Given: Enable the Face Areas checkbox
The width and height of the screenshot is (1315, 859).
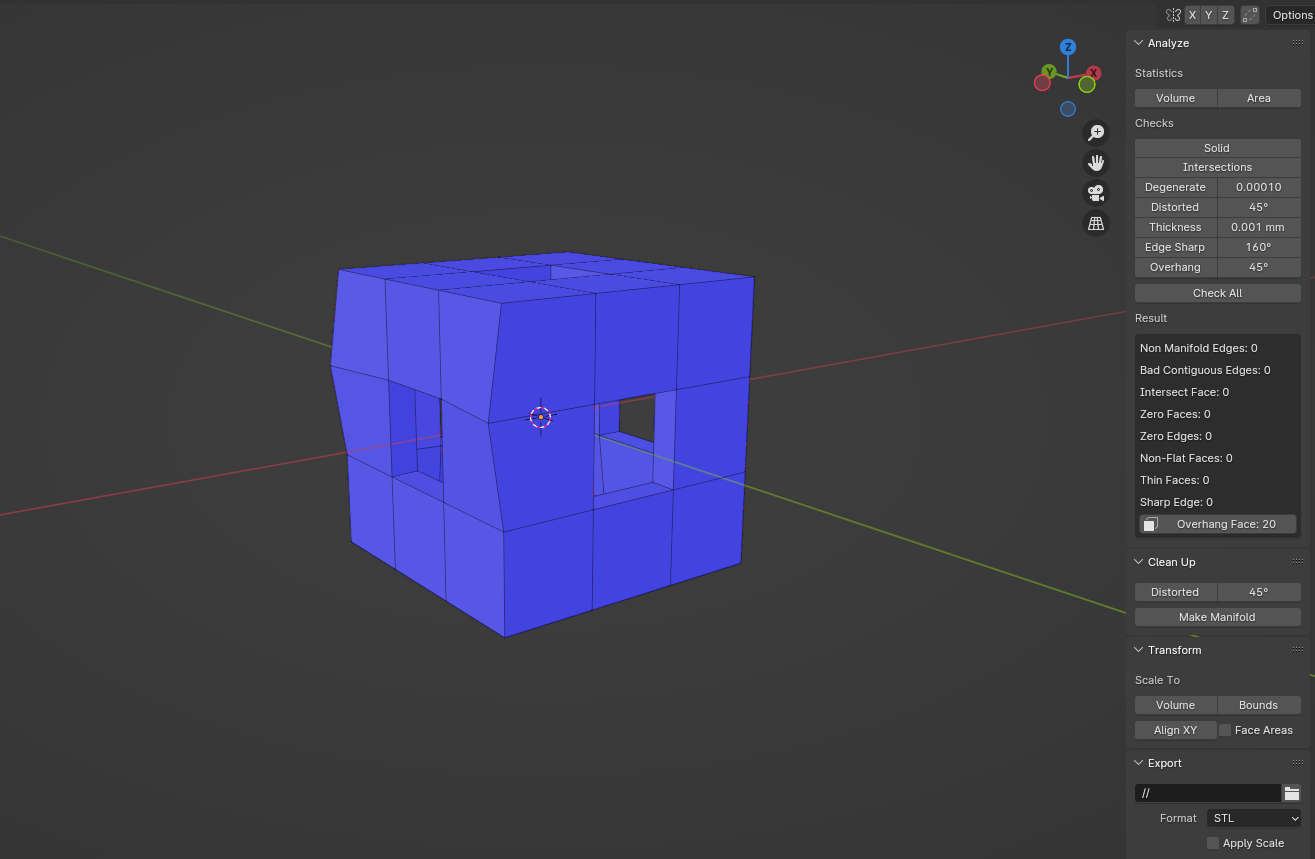Looking at the screenshot, I should click(1225, 730).
